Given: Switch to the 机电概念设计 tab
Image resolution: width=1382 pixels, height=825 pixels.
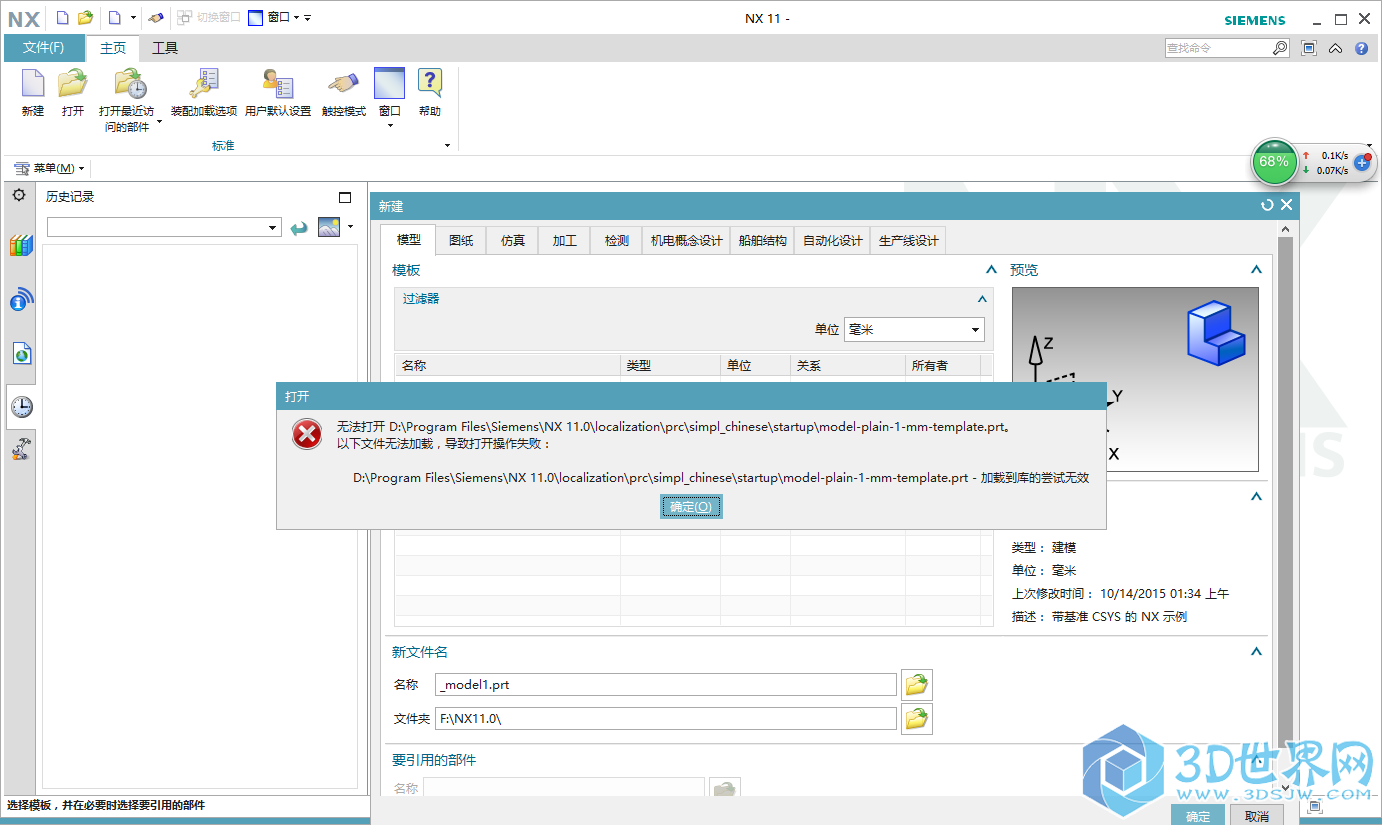Looking at the screenshot, I should 687,240.
